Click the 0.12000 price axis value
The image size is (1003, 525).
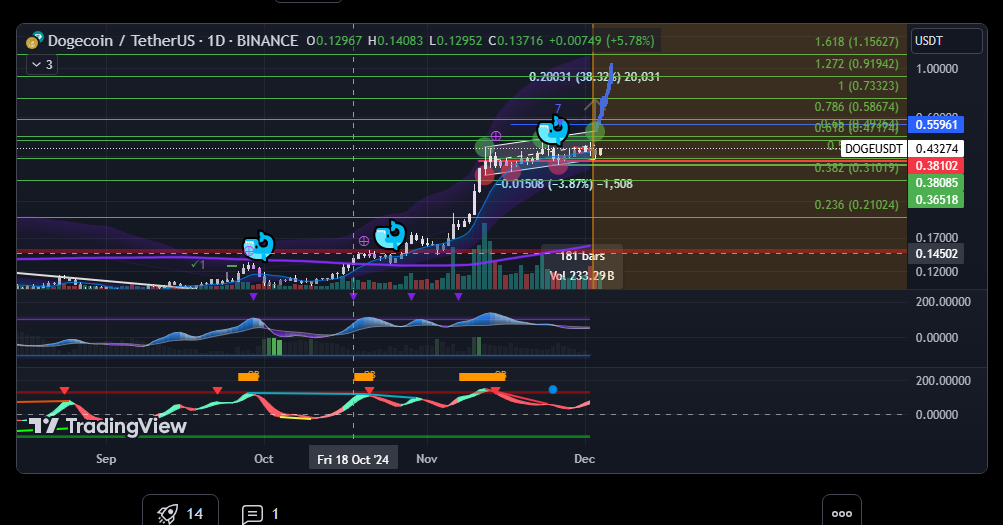pos(936,272)
